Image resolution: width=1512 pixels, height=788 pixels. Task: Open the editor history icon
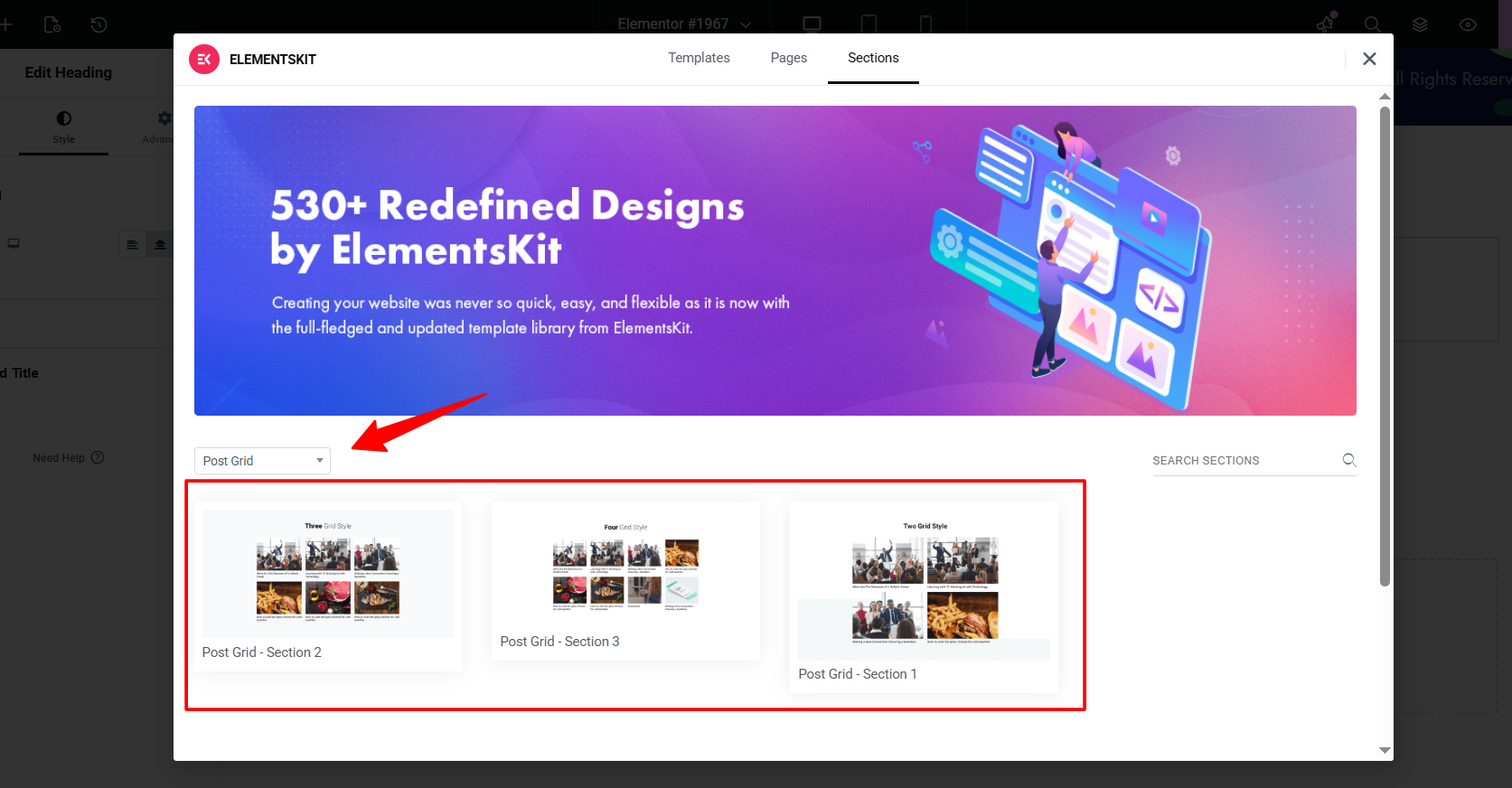(x=99, y=24)
